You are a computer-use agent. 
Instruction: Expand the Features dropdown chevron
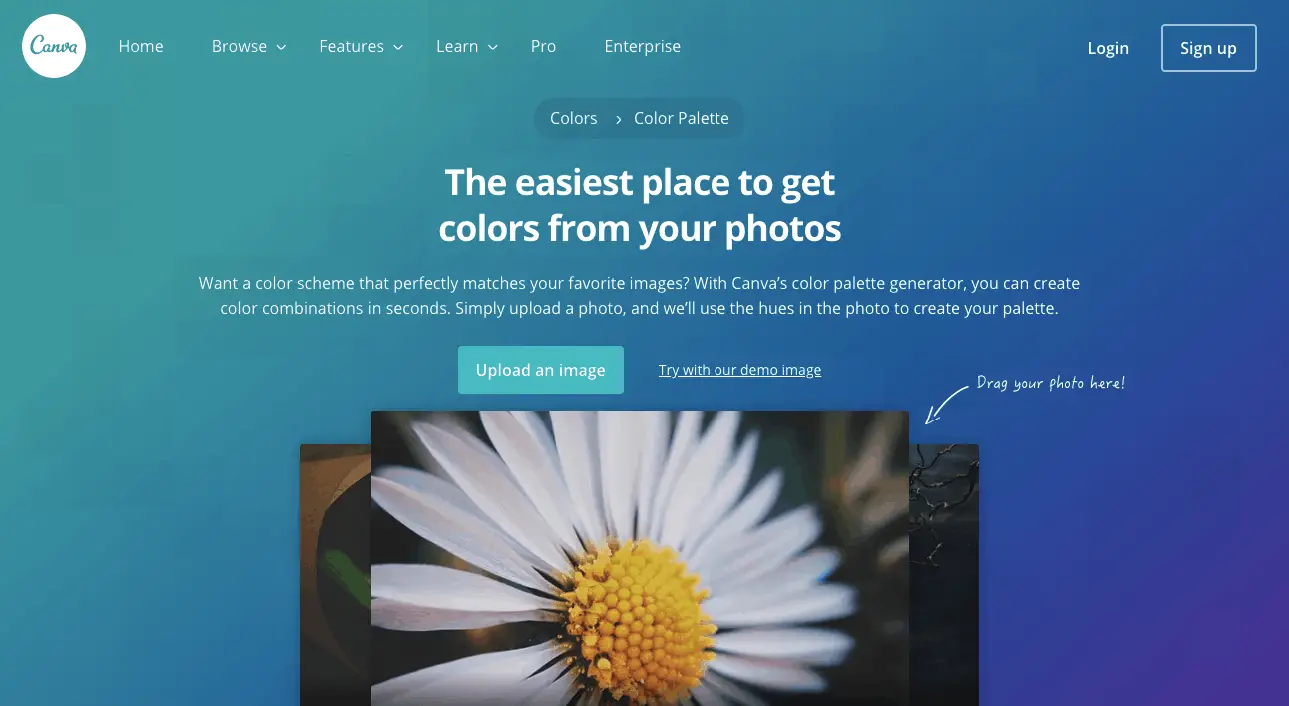398,47
